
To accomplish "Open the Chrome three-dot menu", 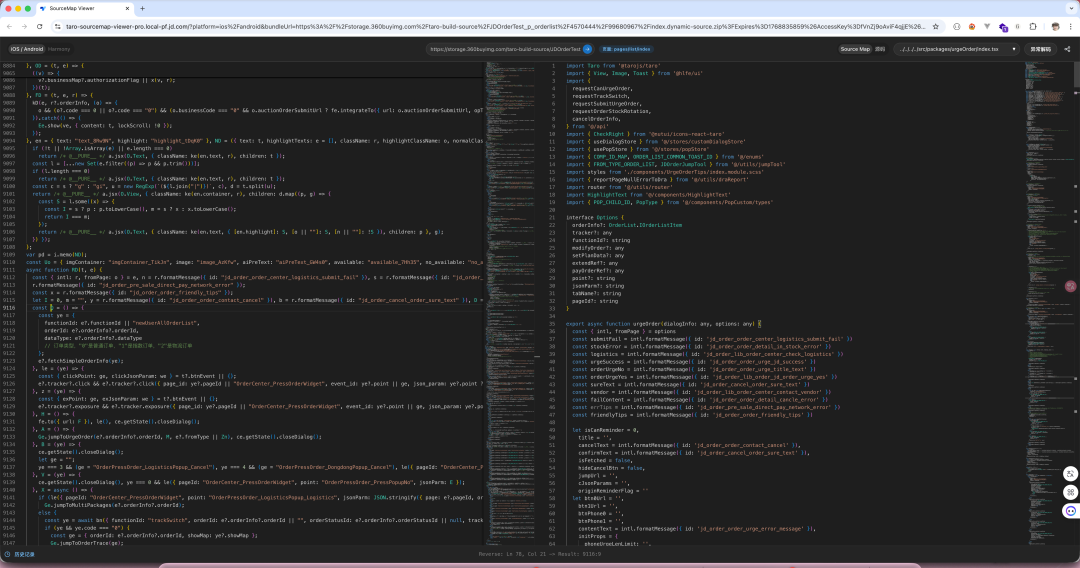I will click(1070, 26).
